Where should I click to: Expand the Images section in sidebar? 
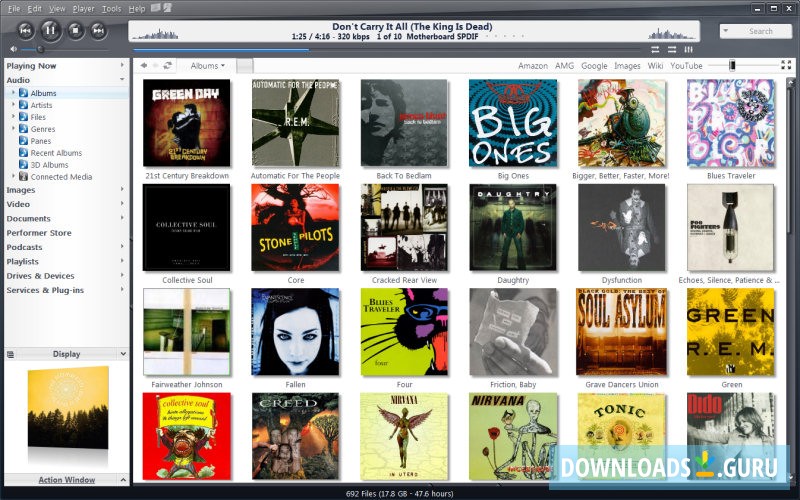click(x=122, y=189)
